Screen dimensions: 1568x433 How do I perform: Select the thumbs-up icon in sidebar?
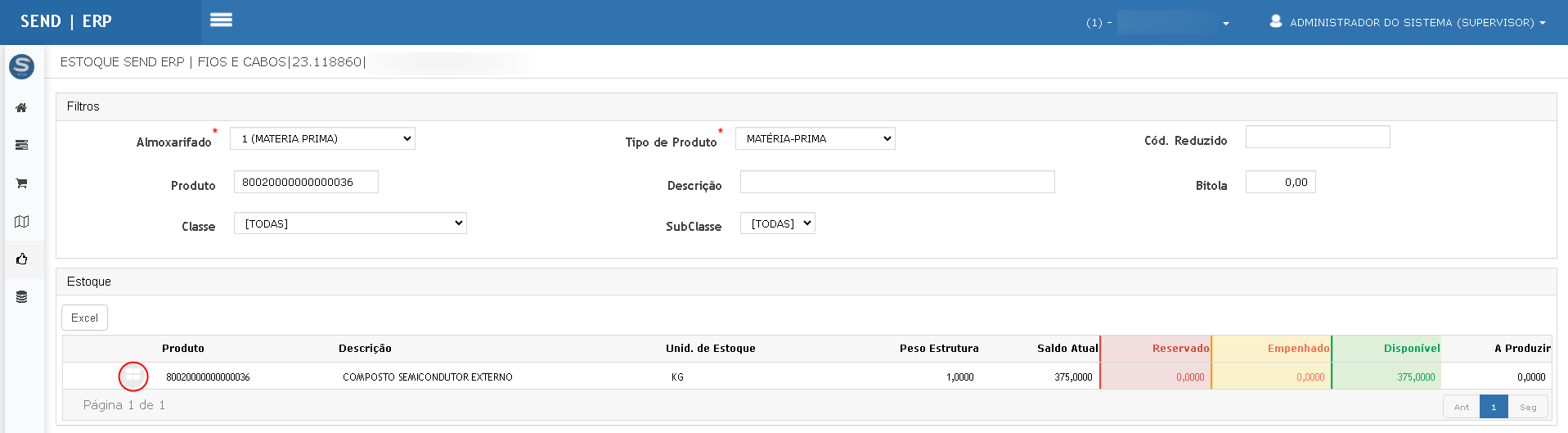(x=22, y=259)
